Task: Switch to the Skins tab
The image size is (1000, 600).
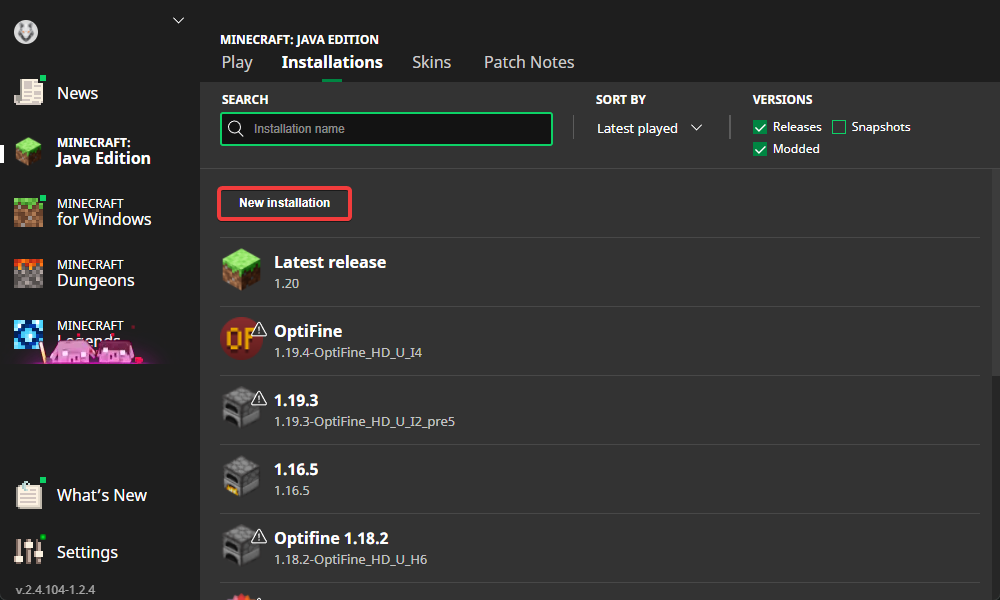Action: [431, 62]
